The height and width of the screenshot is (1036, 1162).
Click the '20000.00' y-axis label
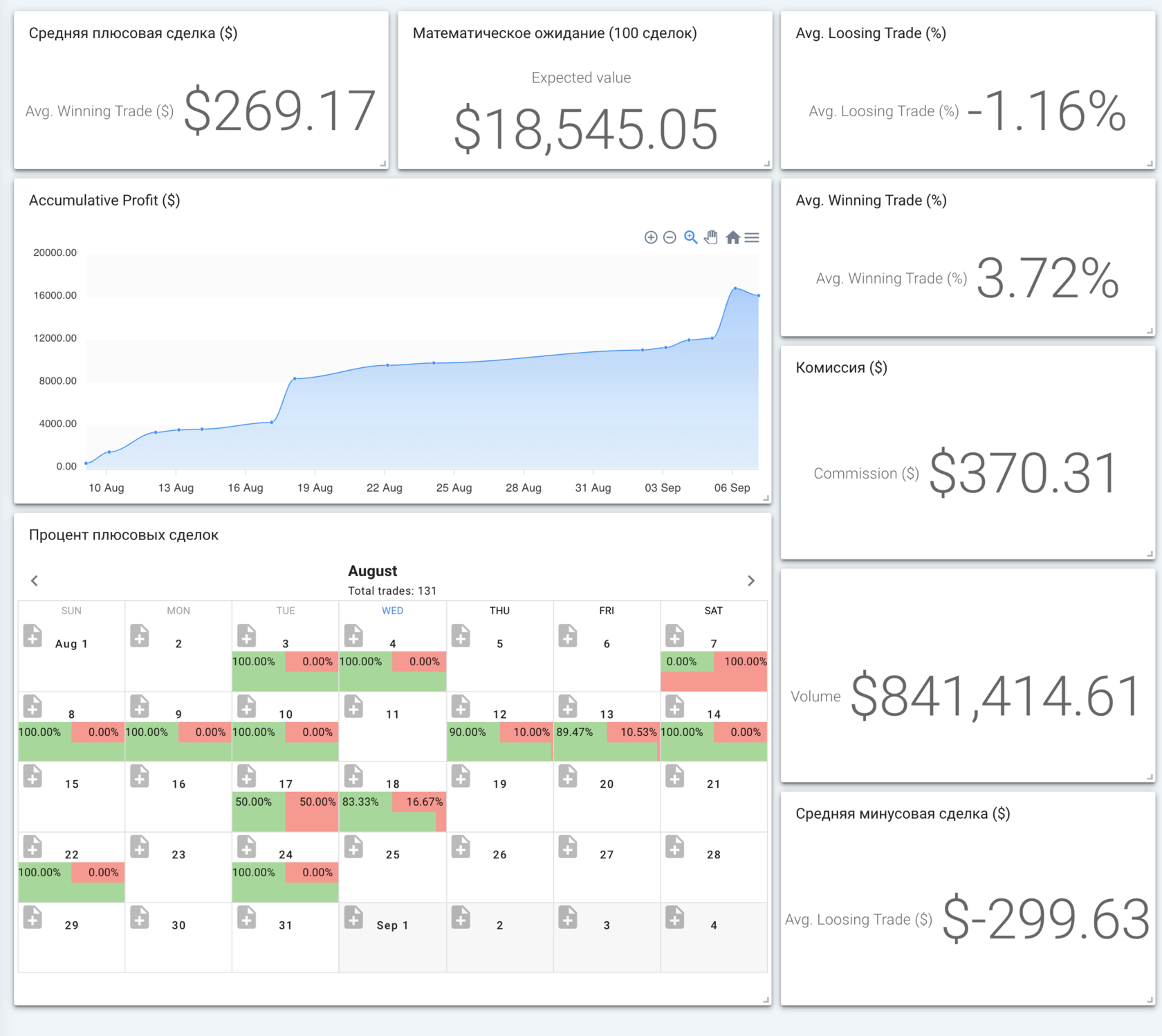[55, 252]
